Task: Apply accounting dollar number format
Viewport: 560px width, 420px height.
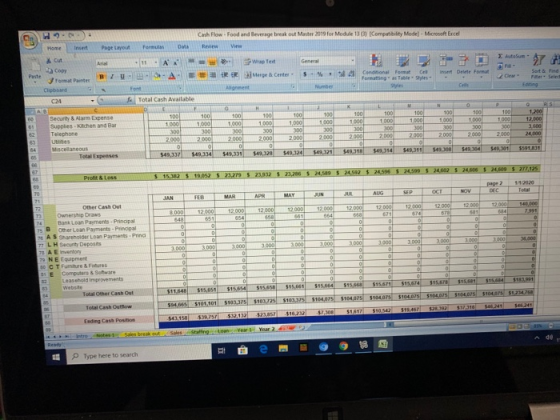Action: (305, 74)
